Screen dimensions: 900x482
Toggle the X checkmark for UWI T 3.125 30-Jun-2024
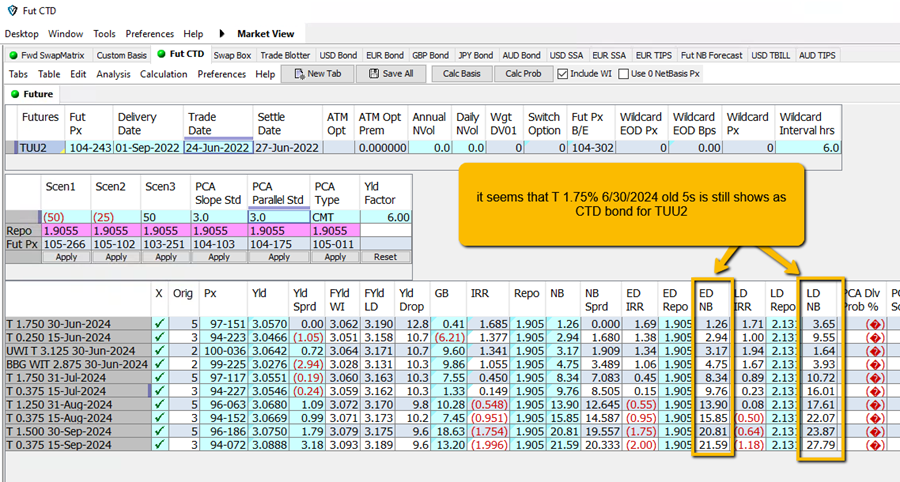click(x=159, y=351)
